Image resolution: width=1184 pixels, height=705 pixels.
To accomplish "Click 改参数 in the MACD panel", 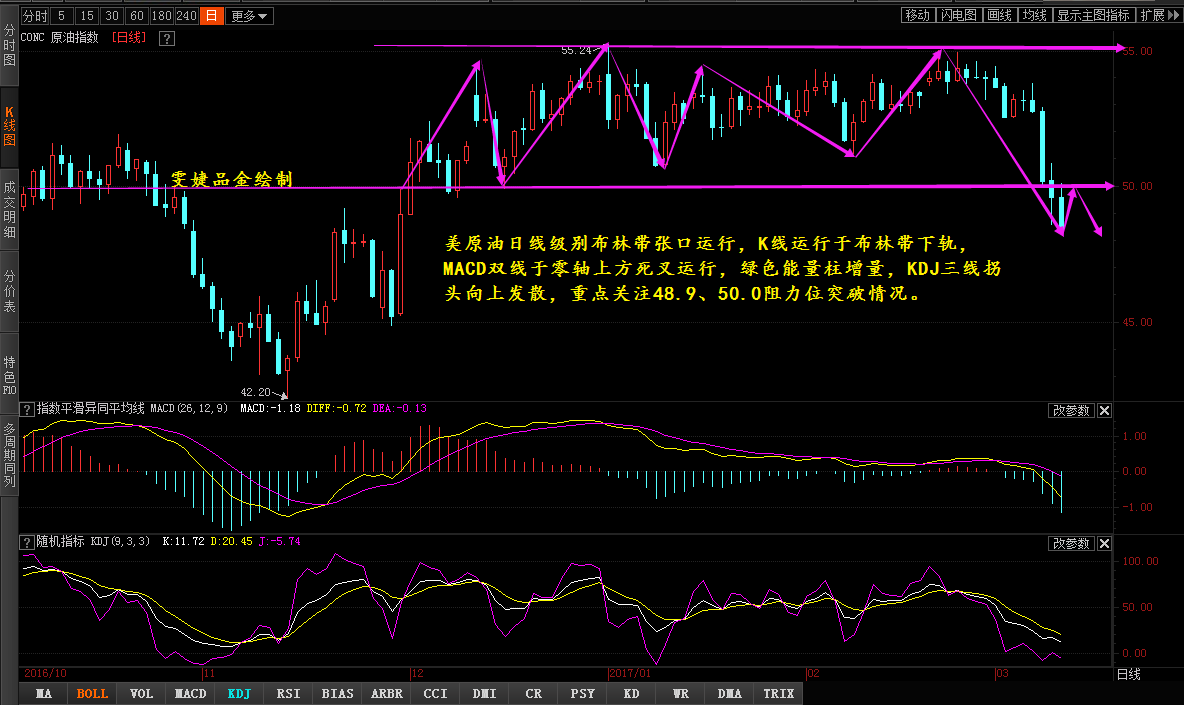I will [x=1071, y=410].
